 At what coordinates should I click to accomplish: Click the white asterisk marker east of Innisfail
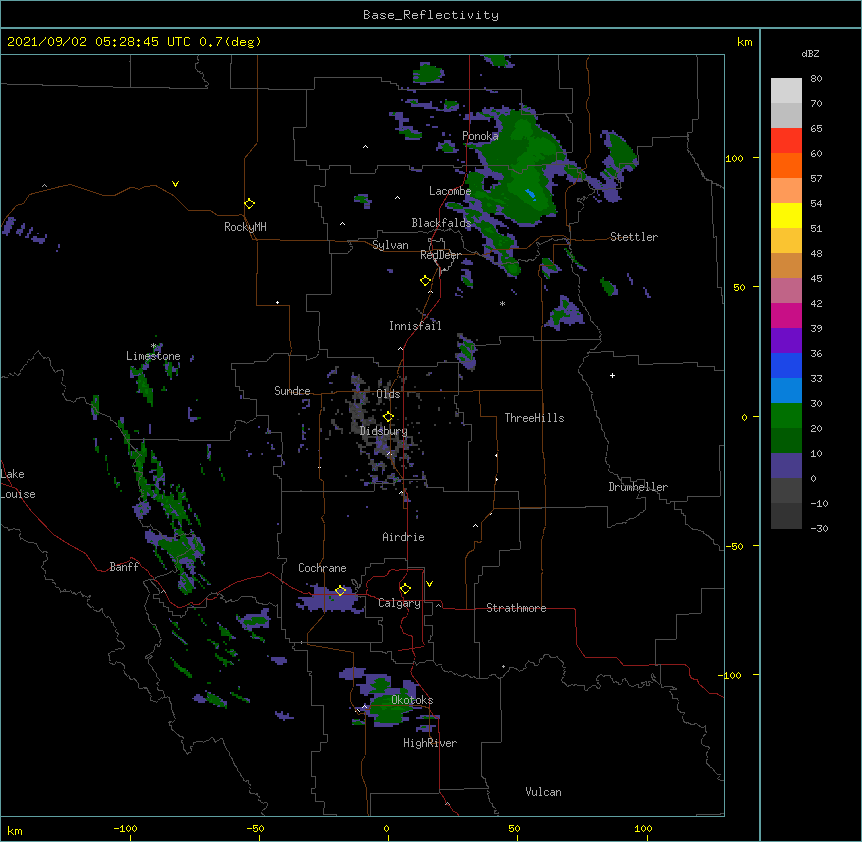(502, 303)
